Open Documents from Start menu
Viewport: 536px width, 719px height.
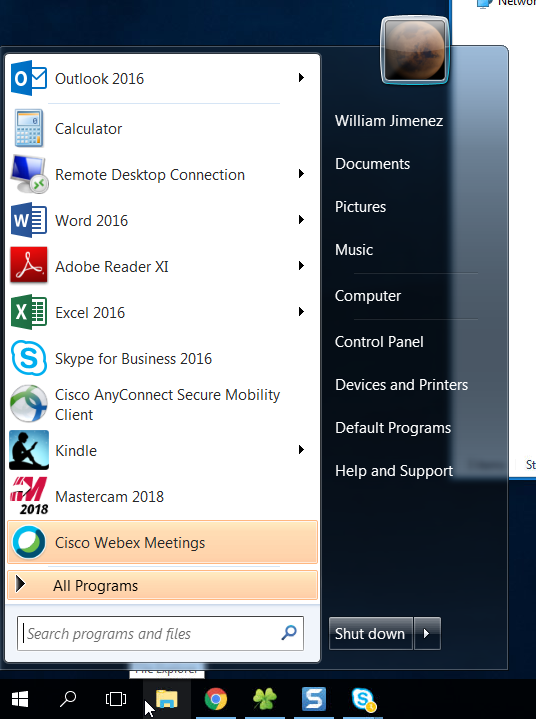click(x=372, y=164)
